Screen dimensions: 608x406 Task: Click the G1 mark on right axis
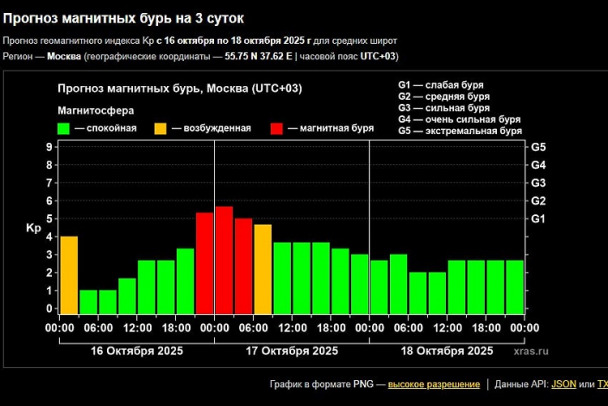pyautogui.click(x=538, y=218)
